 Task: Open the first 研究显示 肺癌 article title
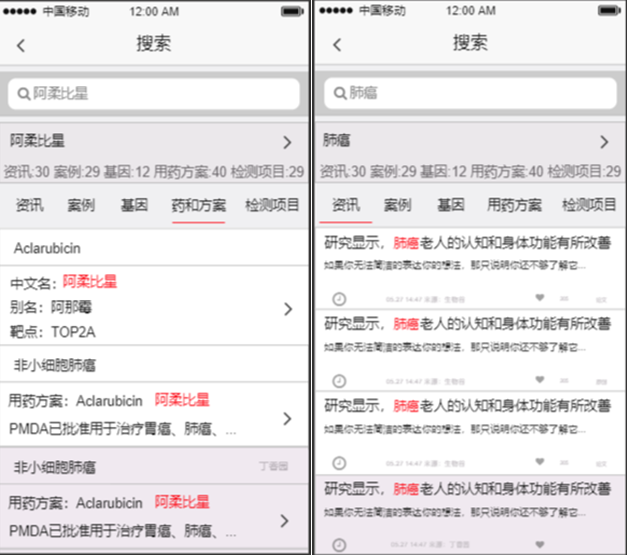point(467,243)
